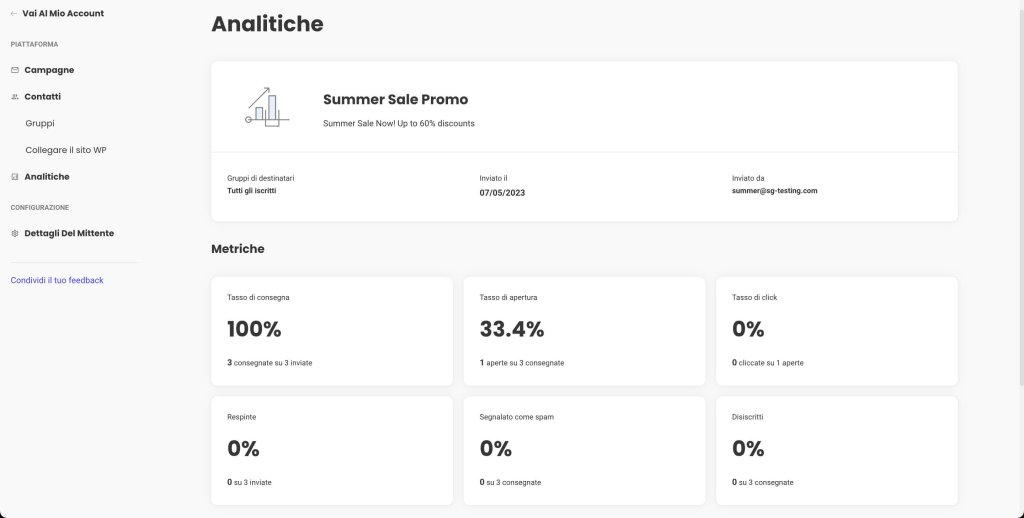The image size is (1024, 518).
Task: Click the text 0 su 3 inviate
Action: (249, 482)
